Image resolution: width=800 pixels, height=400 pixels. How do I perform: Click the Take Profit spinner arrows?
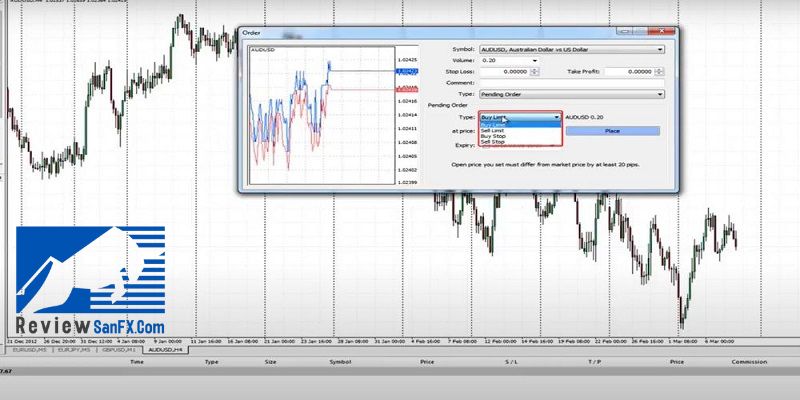point(661,71)
